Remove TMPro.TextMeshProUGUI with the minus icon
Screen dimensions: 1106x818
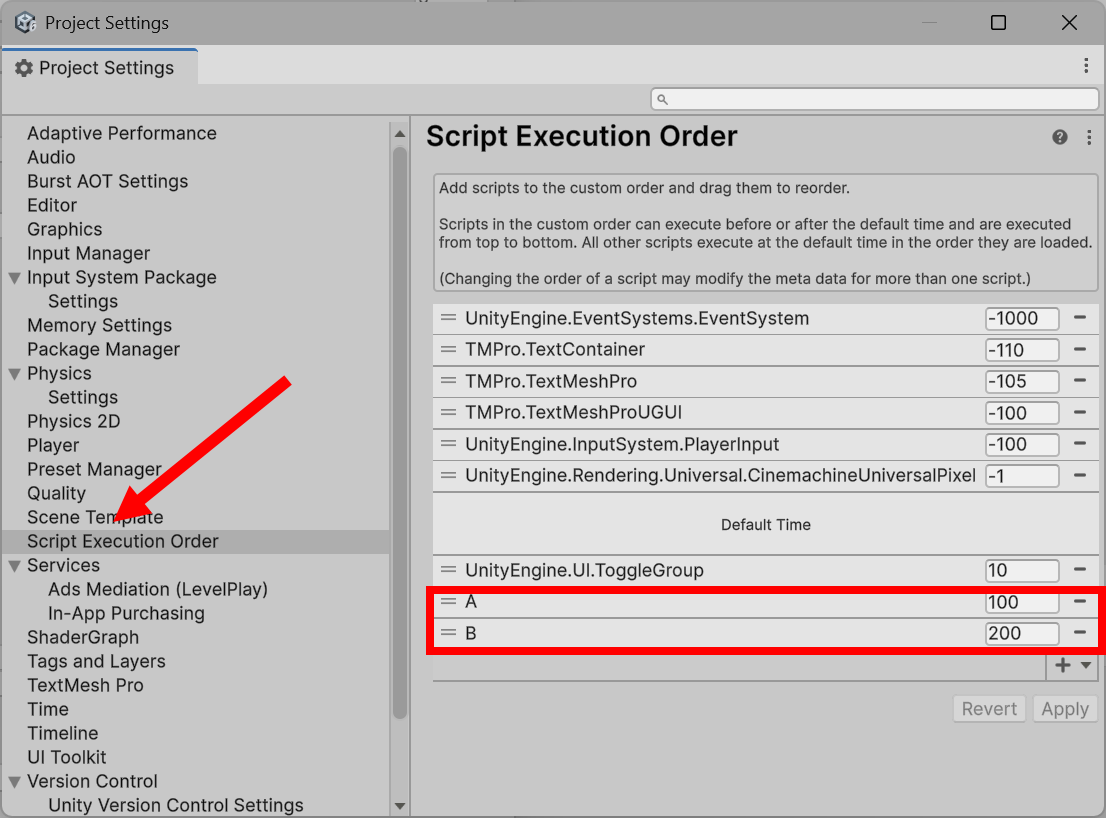point(1079,413)
